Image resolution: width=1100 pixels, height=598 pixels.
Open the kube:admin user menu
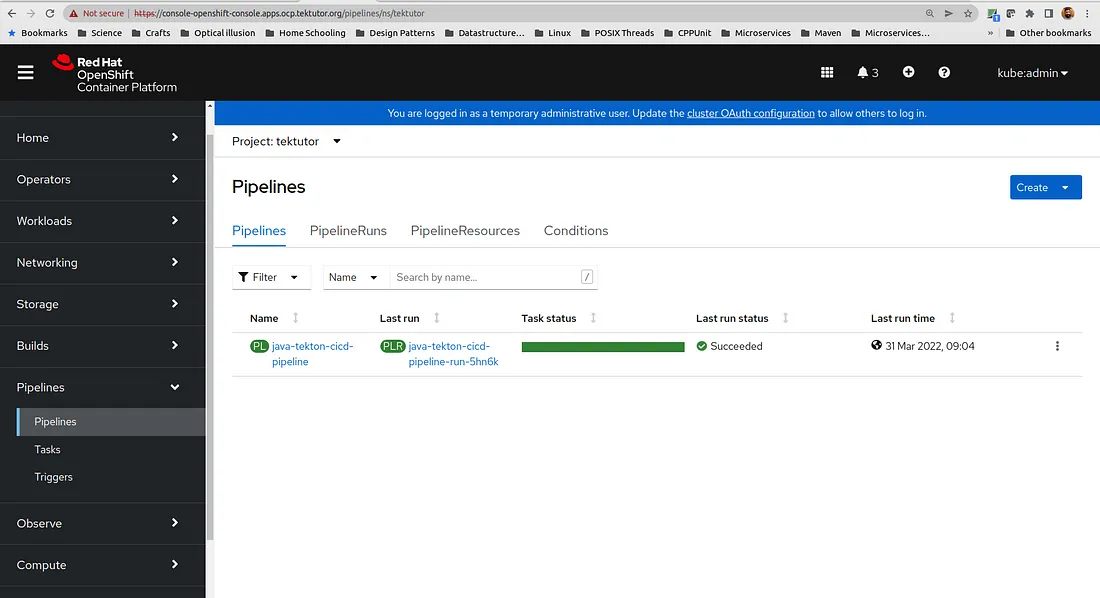pyautogui.click(x=1032, y=72)
